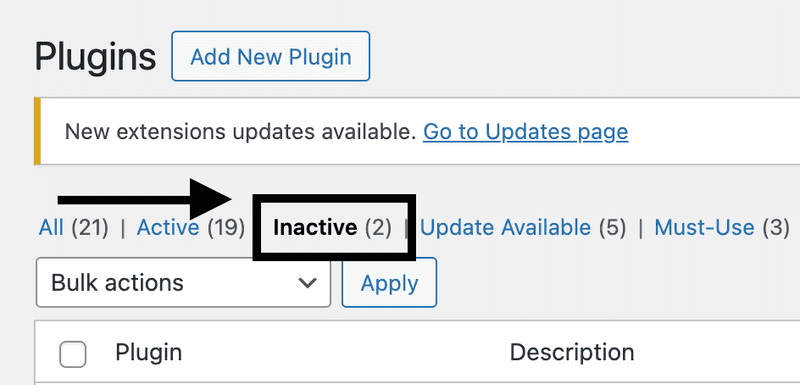Click the New extensions updates available notice text
Image resolution: width=800 pixels, height=385 pixels.
pos(238,132)
